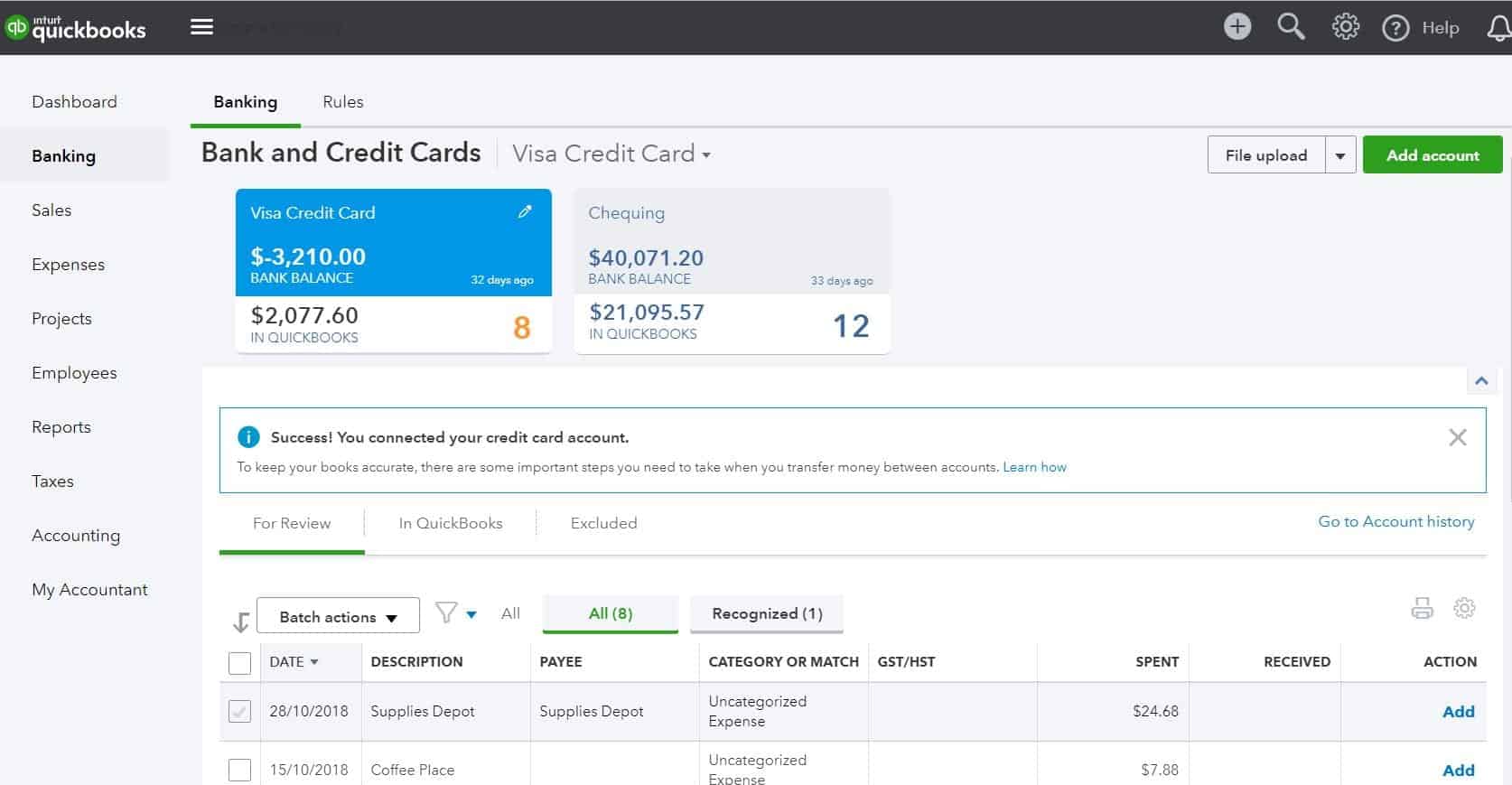1512x785 pixels.
Task: Click the $7.88 spent amount
Action: pyautogui.click(x=1160, y=770)
